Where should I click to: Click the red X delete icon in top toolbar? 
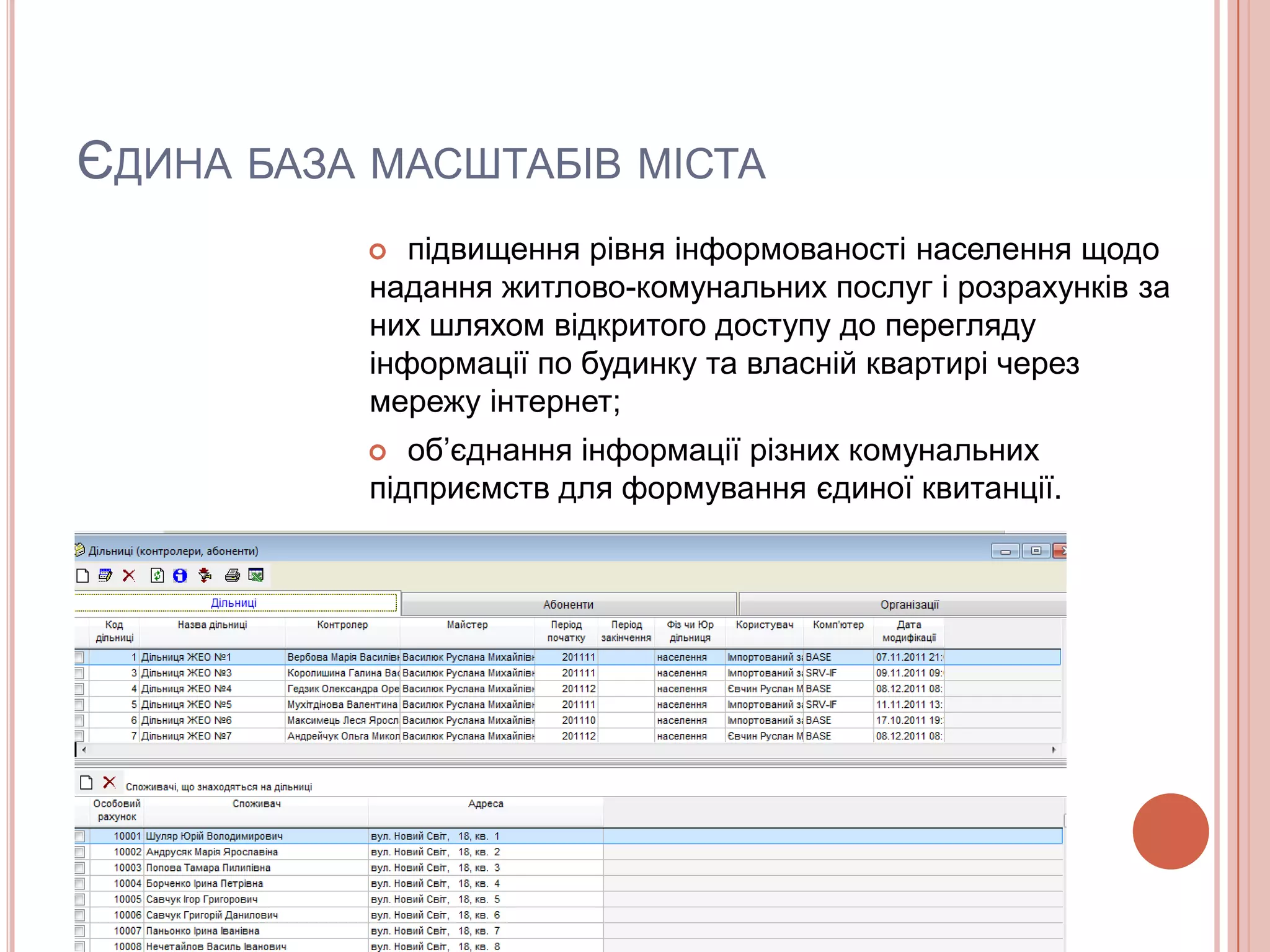[x=129, y=576]
